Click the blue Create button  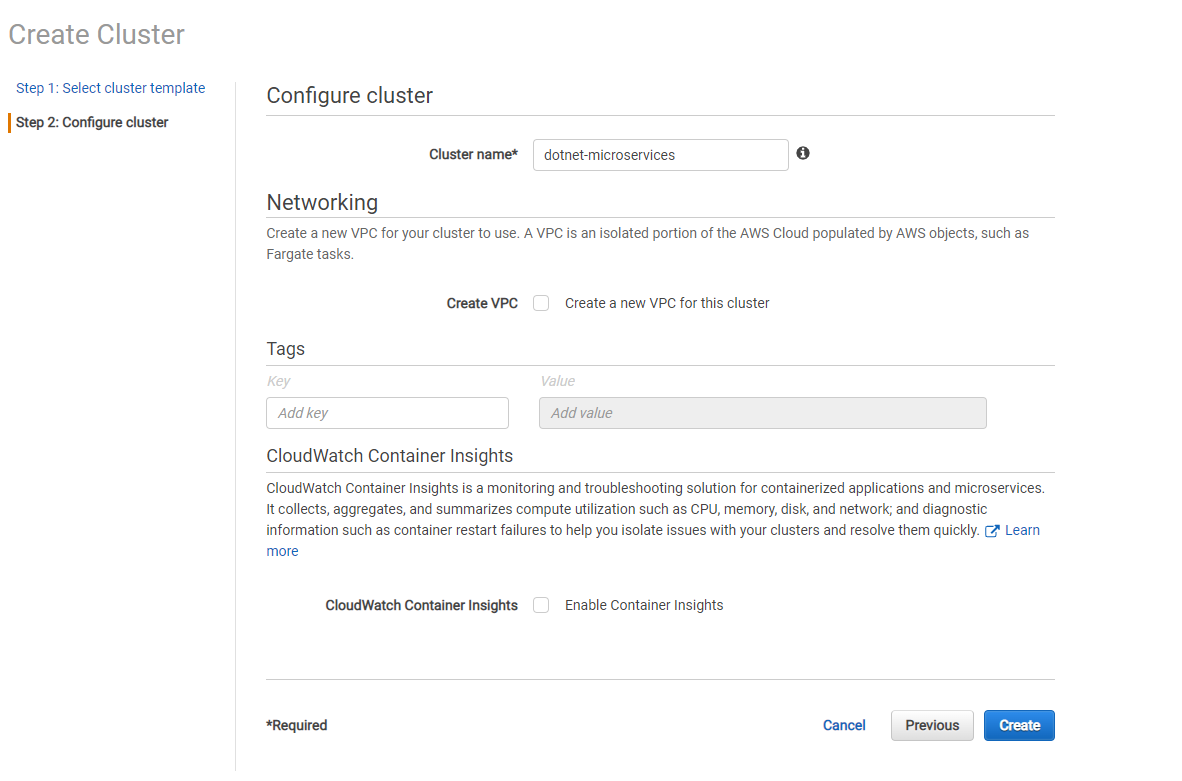click(1019, 725)
